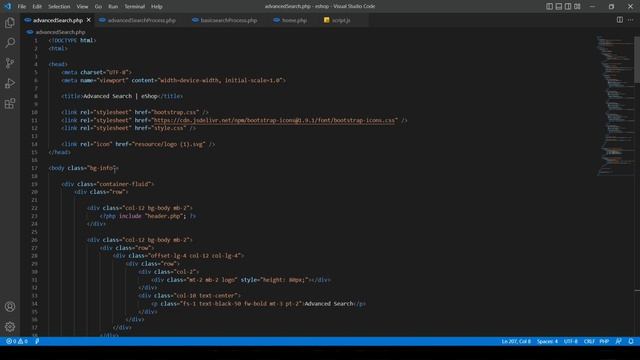Open the Selection menu
640x360 pixels.
(x=59, y=7)
